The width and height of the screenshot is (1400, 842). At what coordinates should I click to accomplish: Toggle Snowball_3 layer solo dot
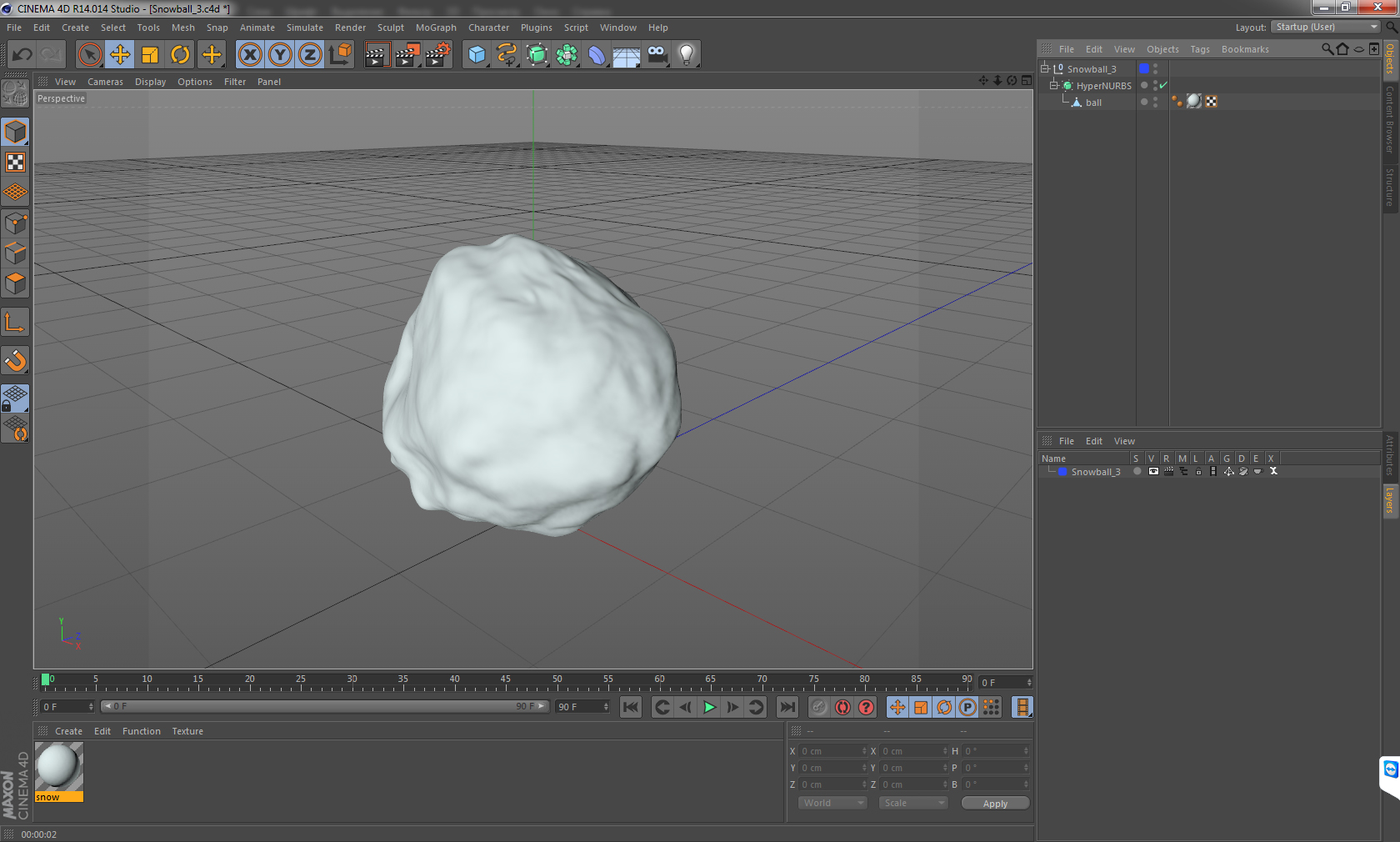1137,471
